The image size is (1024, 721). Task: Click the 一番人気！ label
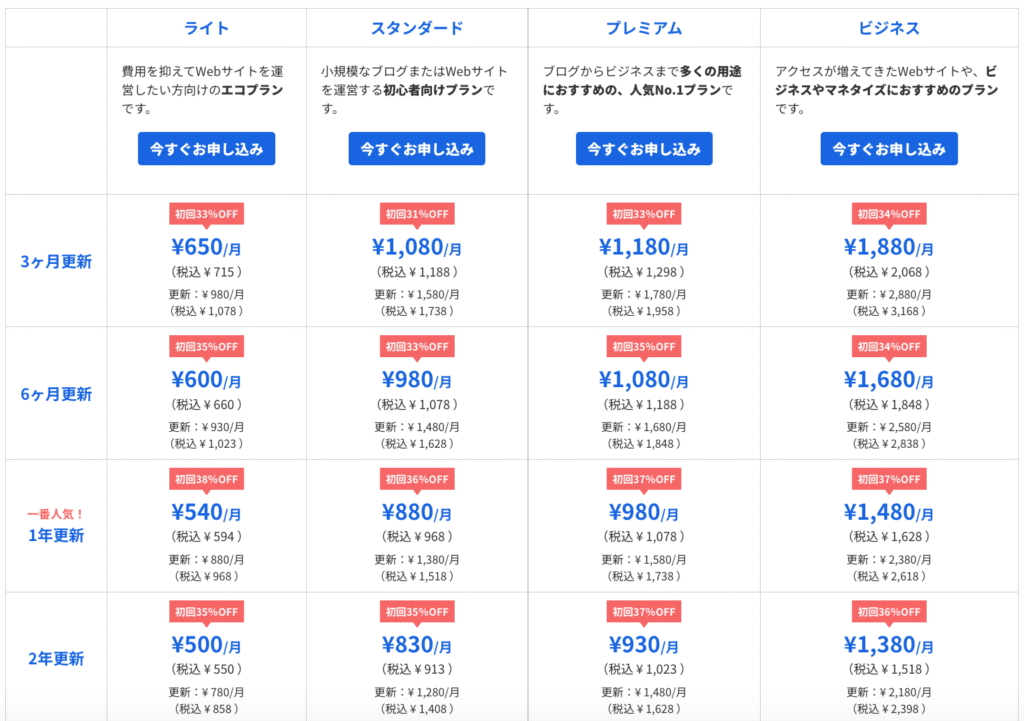pos(56,515)
